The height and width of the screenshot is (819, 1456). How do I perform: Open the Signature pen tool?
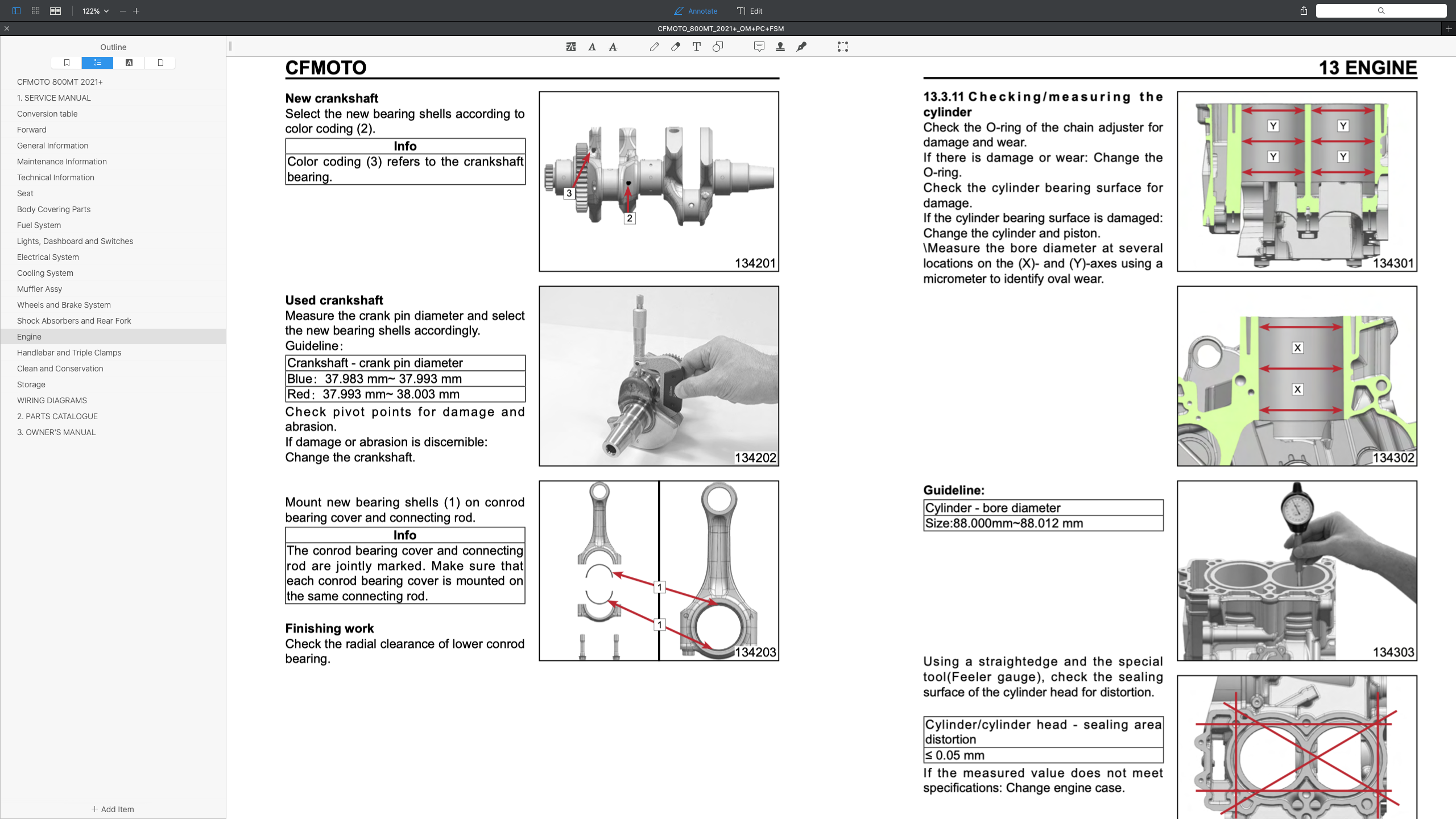(801, 47)
